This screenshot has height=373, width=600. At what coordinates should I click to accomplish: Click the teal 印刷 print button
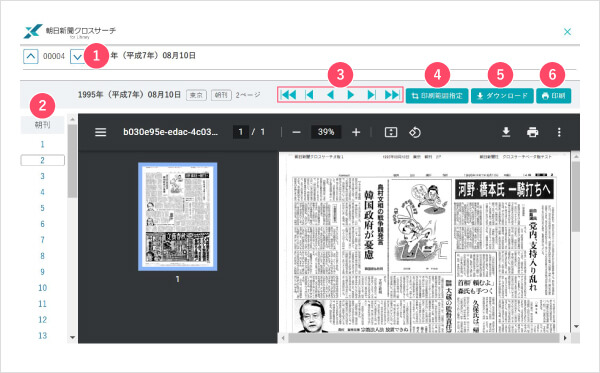554,96
